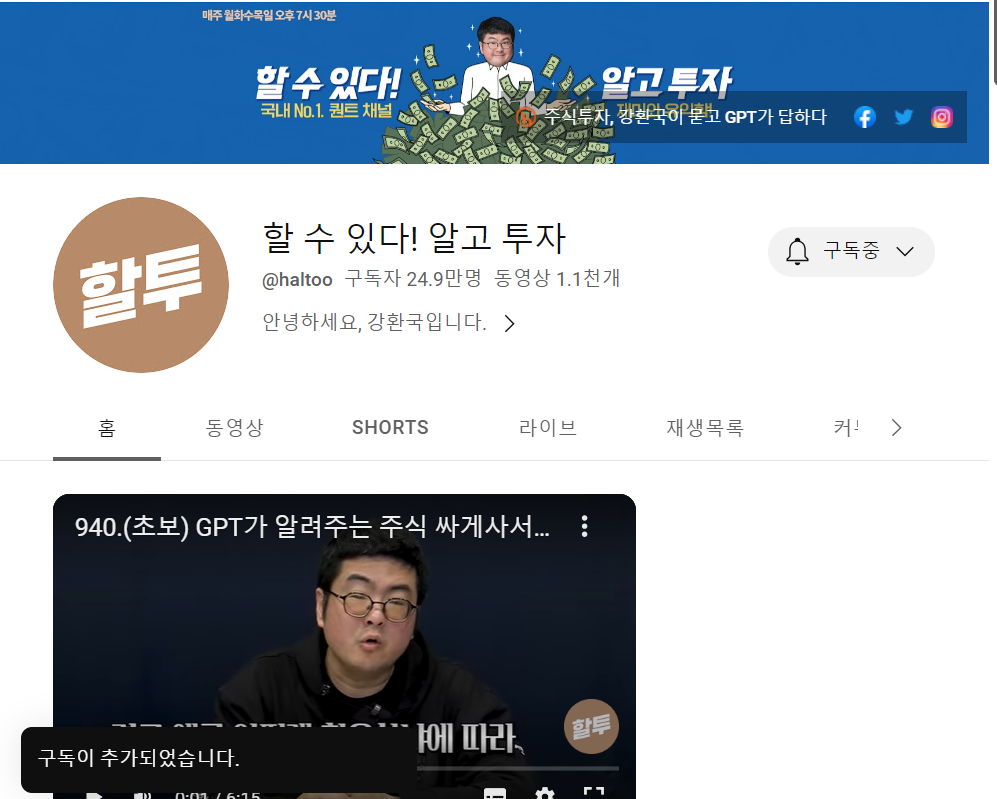This screenshot has height=799, width=997.
Task: Click the 주식투자, 강환국이 묻고 GPT가 답하다 banner link
Action: [x=684, y=117]
